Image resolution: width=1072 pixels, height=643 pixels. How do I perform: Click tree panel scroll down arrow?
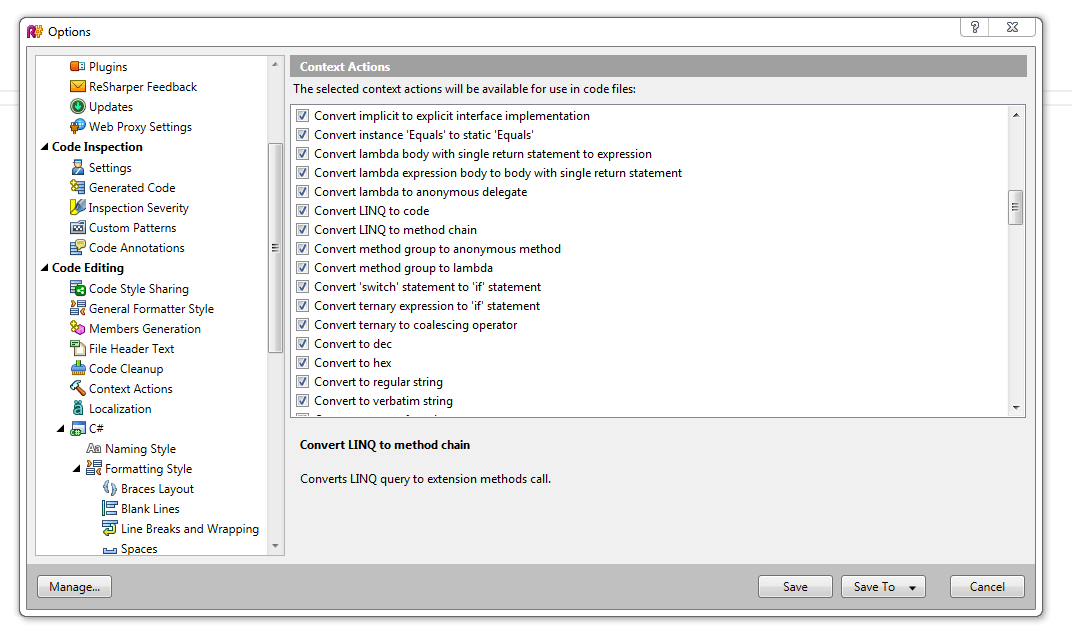275,546
